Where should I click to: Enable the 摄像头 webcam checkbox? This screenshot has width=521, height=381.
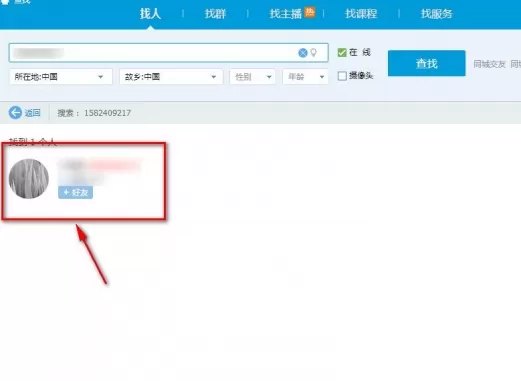point(342,76)
